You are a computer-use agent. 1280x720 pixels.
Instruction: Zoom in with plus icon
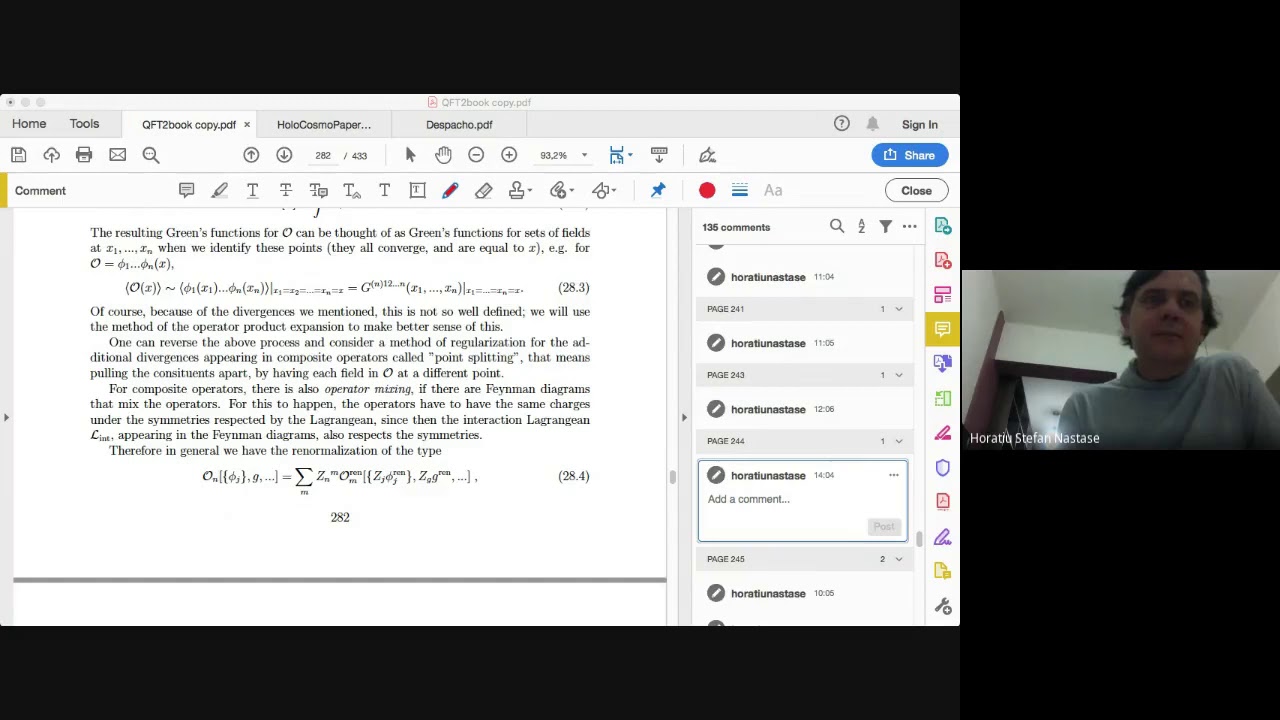[x=509, y=155]
